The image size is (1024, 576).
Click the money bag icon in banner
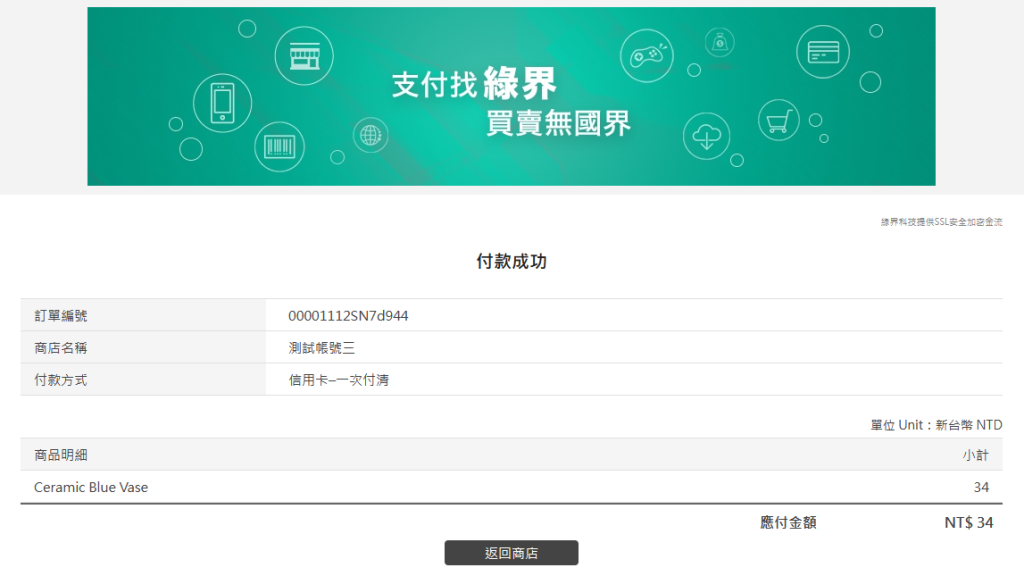tap(720, 43)
